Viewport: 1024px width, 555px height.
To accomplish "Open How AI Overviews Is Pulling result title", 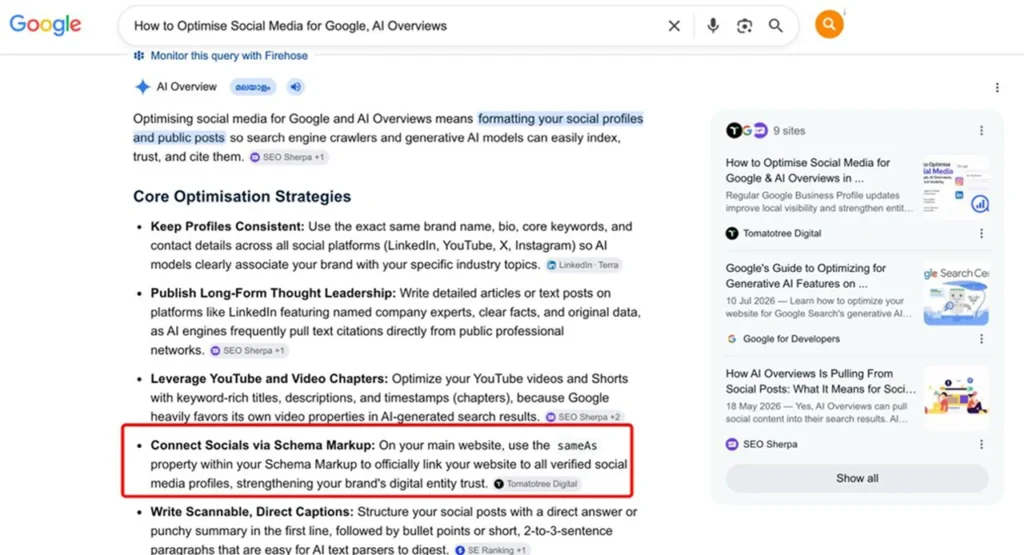I will pyautogui.click(x=820, y=381).
